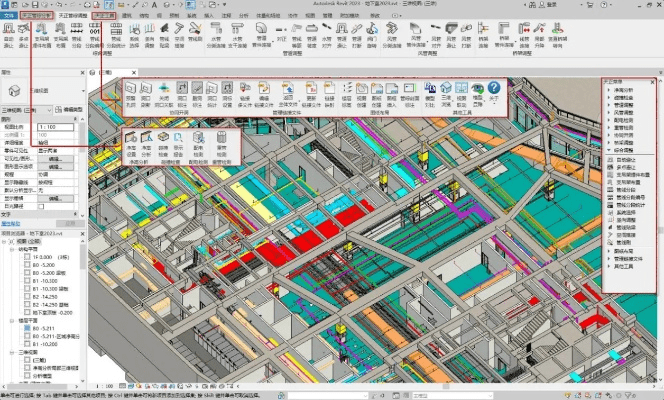This screenshot has height=400, width=664.
Task: Switch to the 天正工具 ribbon tab
Action: click(x=105, y=16)
